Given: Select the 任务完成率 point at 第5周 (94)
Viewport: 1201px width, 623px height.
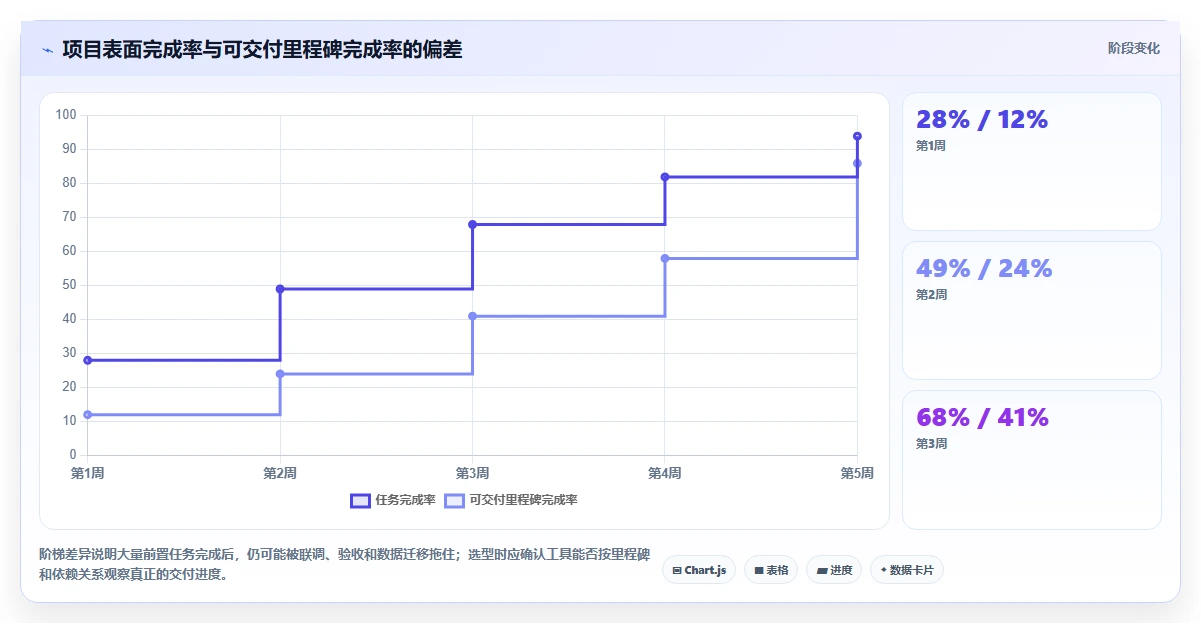Looking at the screenshot, I should pyautogui.click(x=857, y=136).
